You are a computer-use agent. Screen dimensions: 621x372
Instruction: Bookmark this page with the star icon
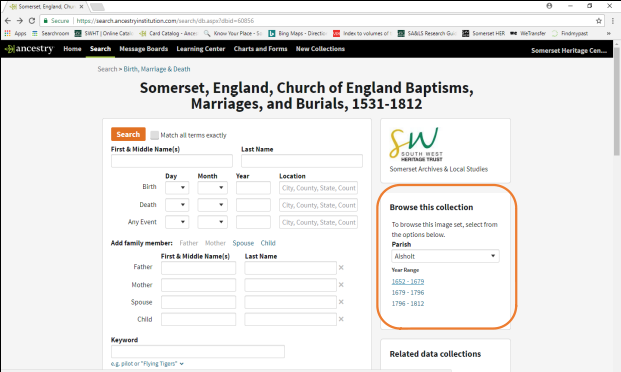click(x=599, y=21)
